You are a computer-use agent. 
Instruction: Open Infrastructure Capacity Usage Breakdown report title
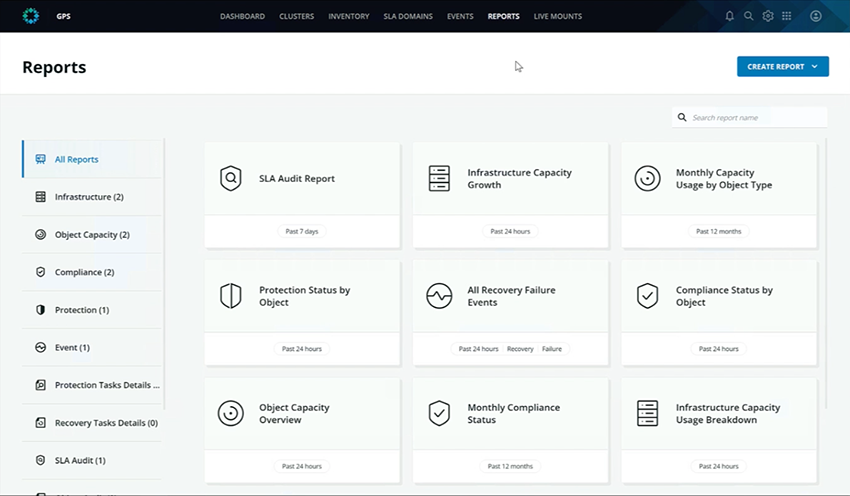[728, 414]
